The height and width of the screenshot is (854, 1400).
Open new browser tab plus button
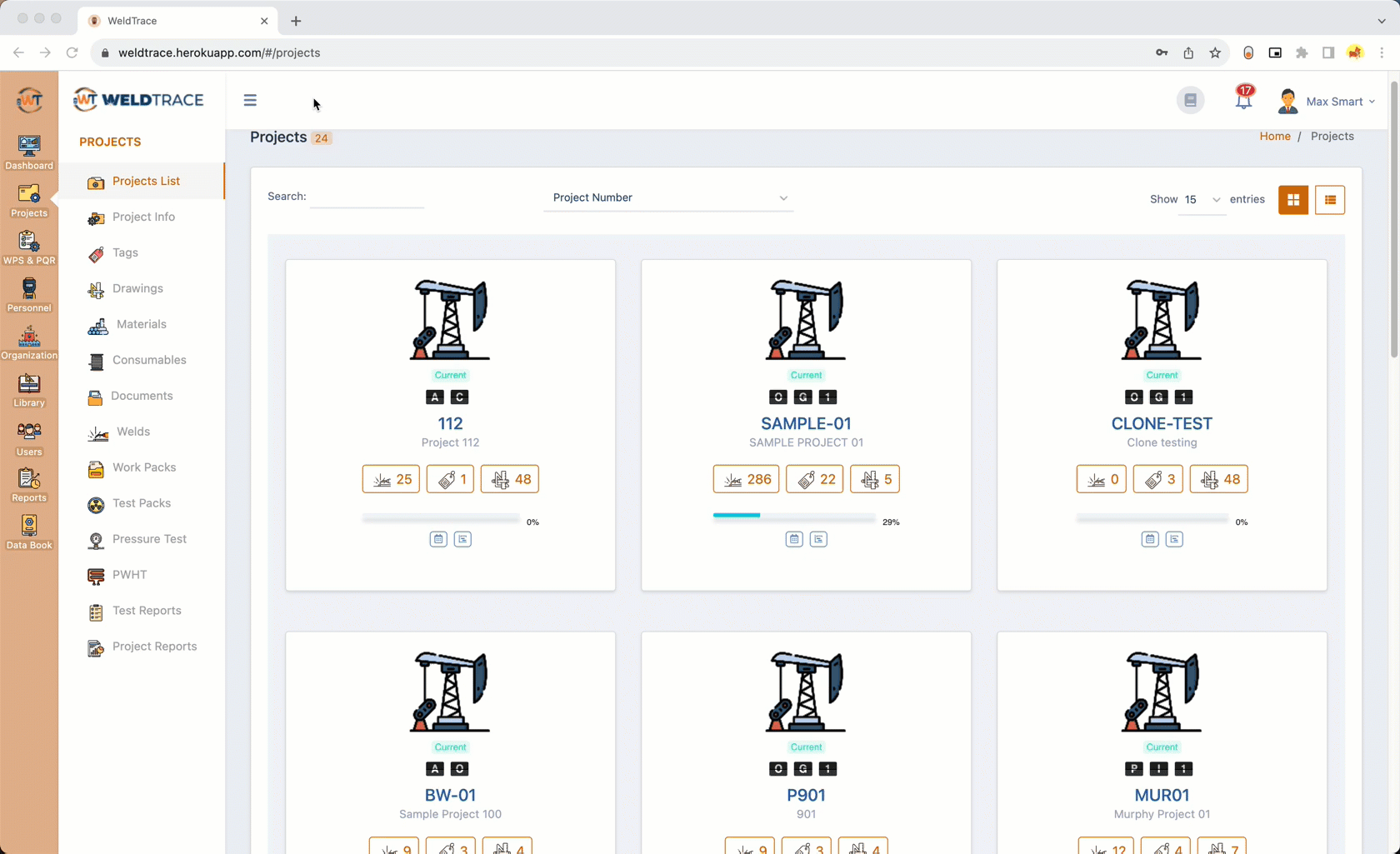point(296,21)
